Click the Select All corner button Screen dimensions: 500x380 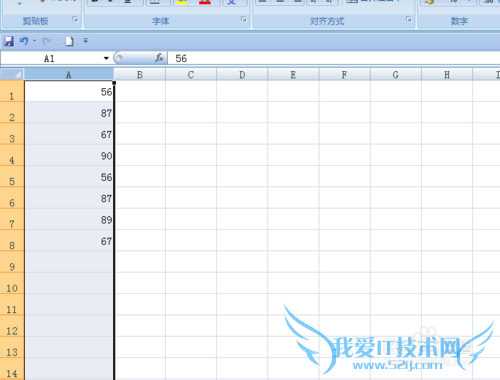12,74
